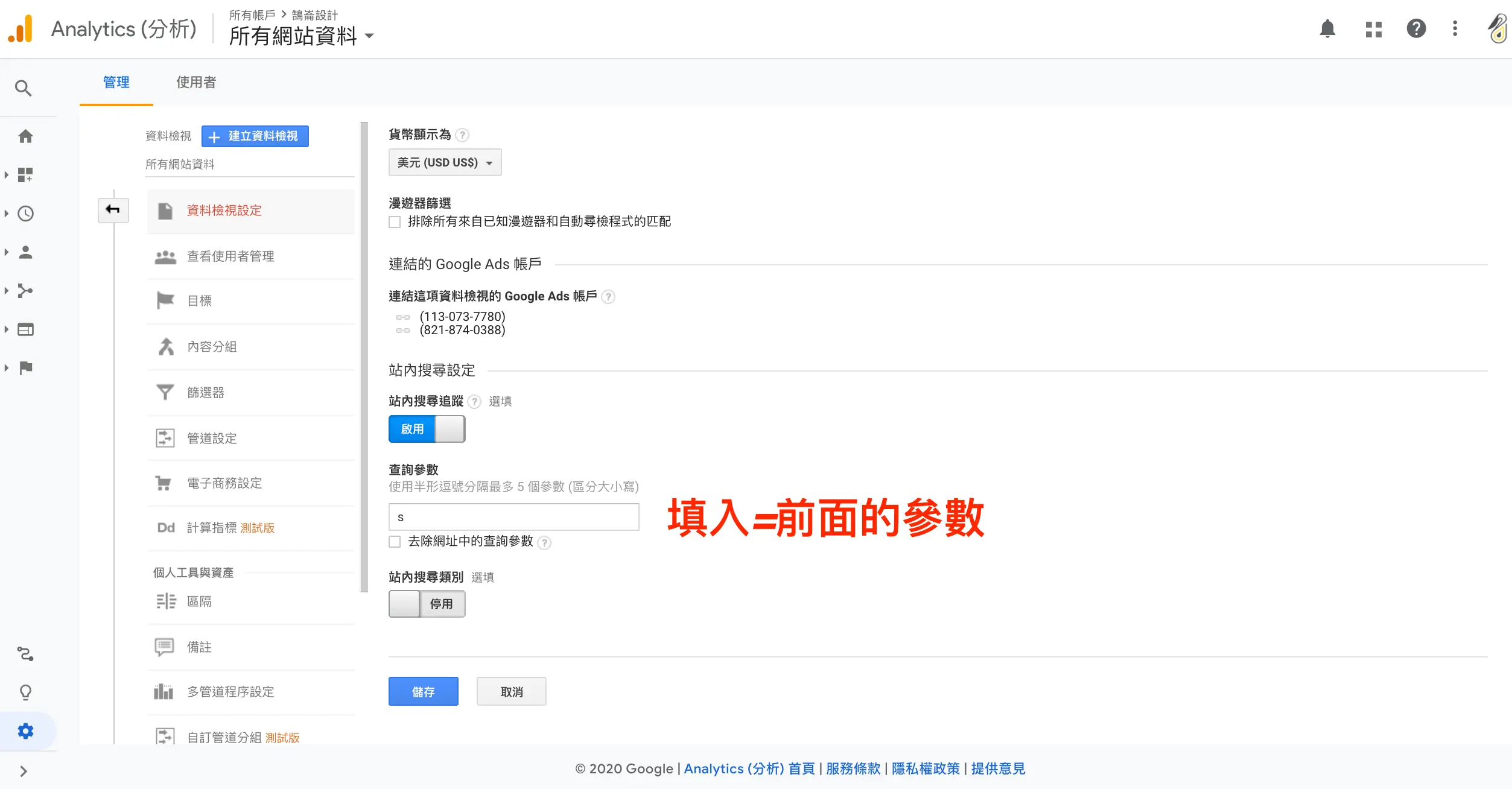Click the 建立資料檢視 button
This screenshot has height=789, width=1512.
click(255, 136)
